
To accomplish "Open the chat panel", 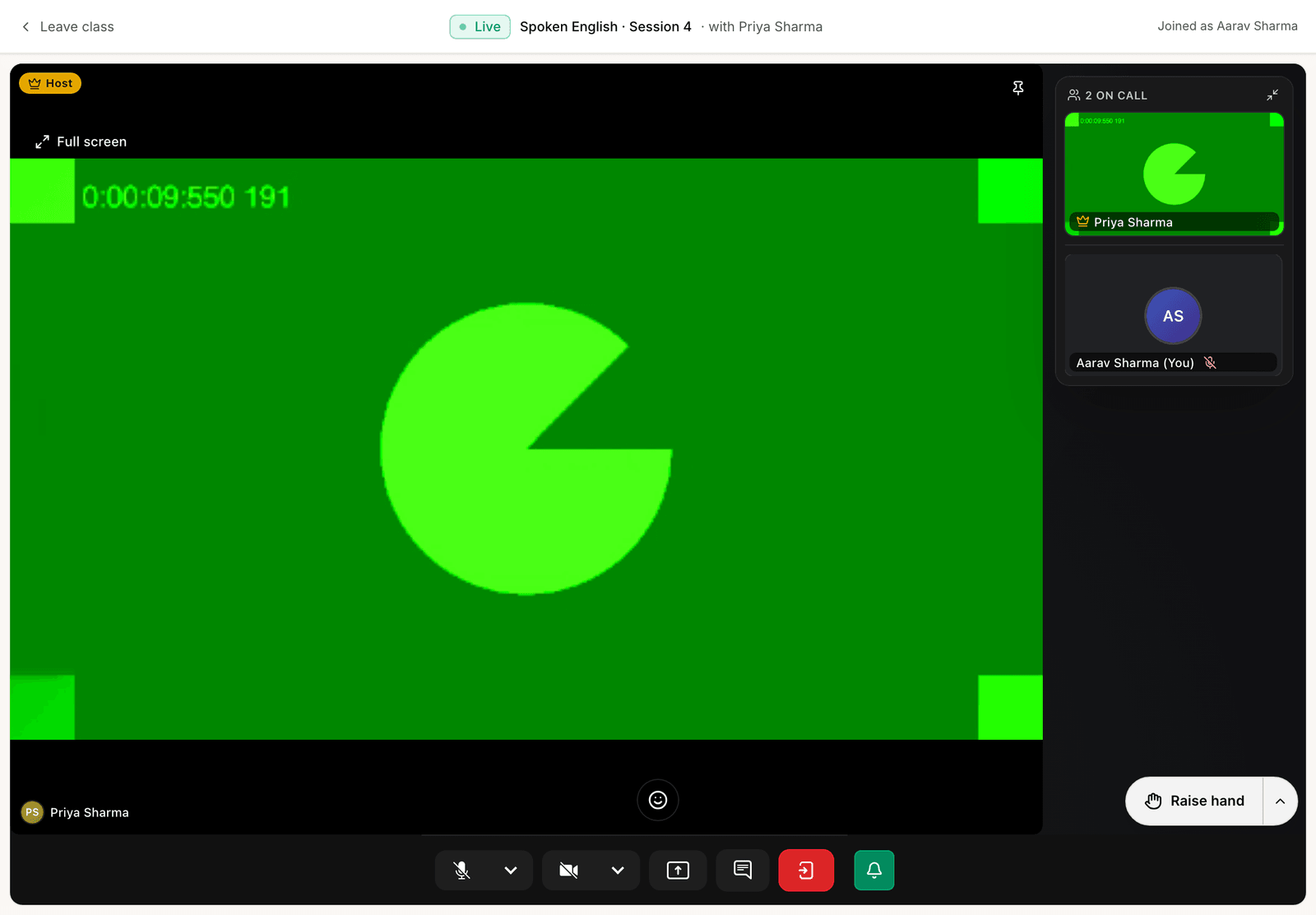I will pos(743,871).
